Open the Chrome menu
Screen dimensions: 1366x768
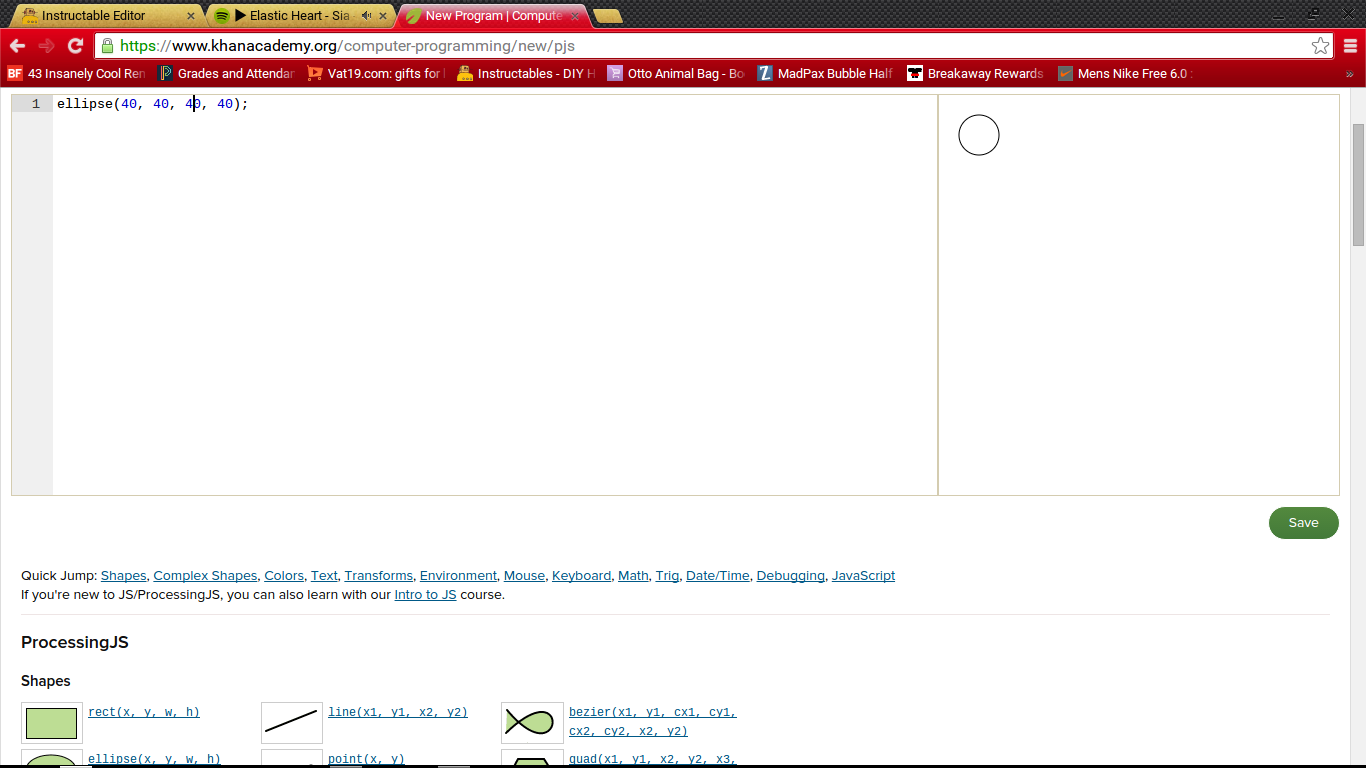tap(1351, 45)
